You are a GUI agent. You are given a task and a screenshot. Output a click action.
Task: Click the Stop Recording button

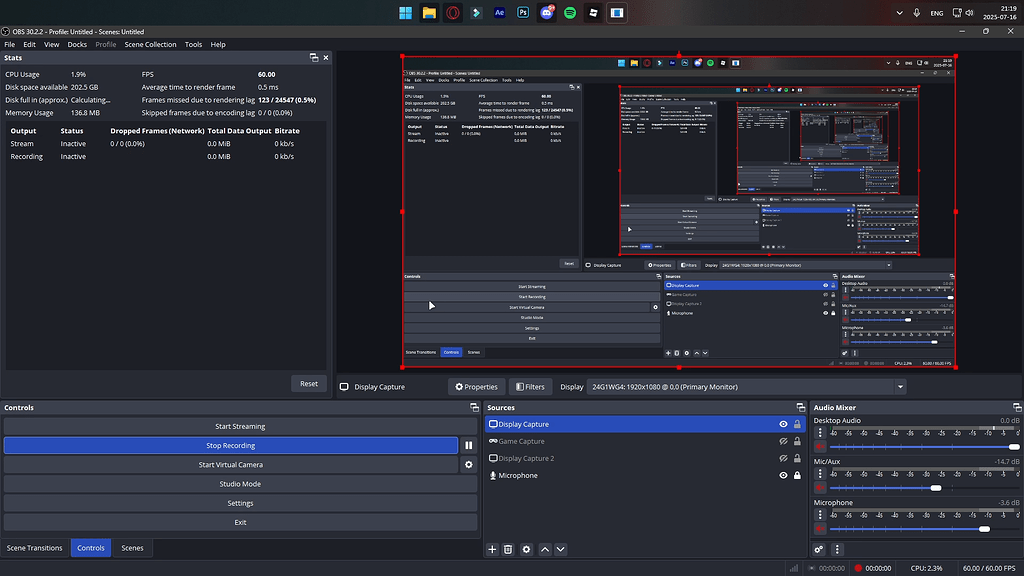(231, 445)
